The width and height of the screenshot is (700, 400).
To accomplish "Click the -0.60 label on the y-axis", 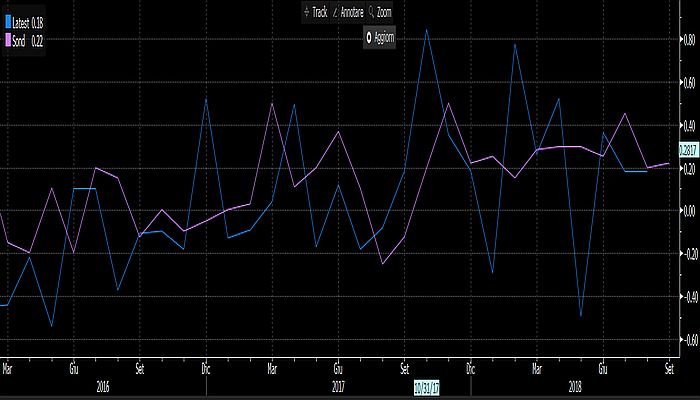I will (688, 340).
